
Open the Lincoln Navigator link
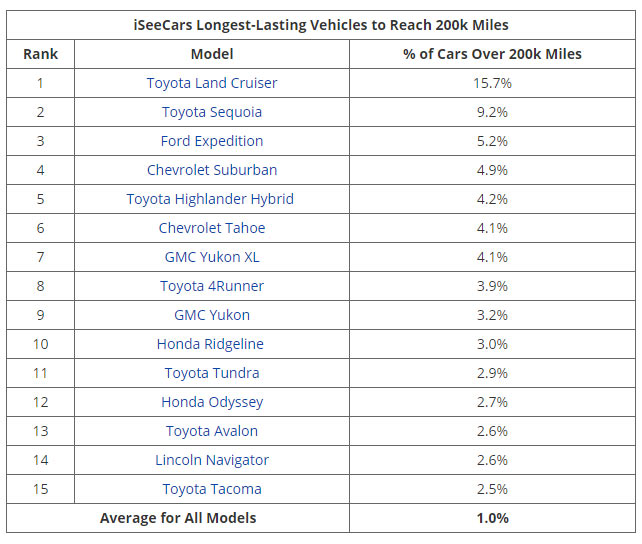[x=212, y=460]
